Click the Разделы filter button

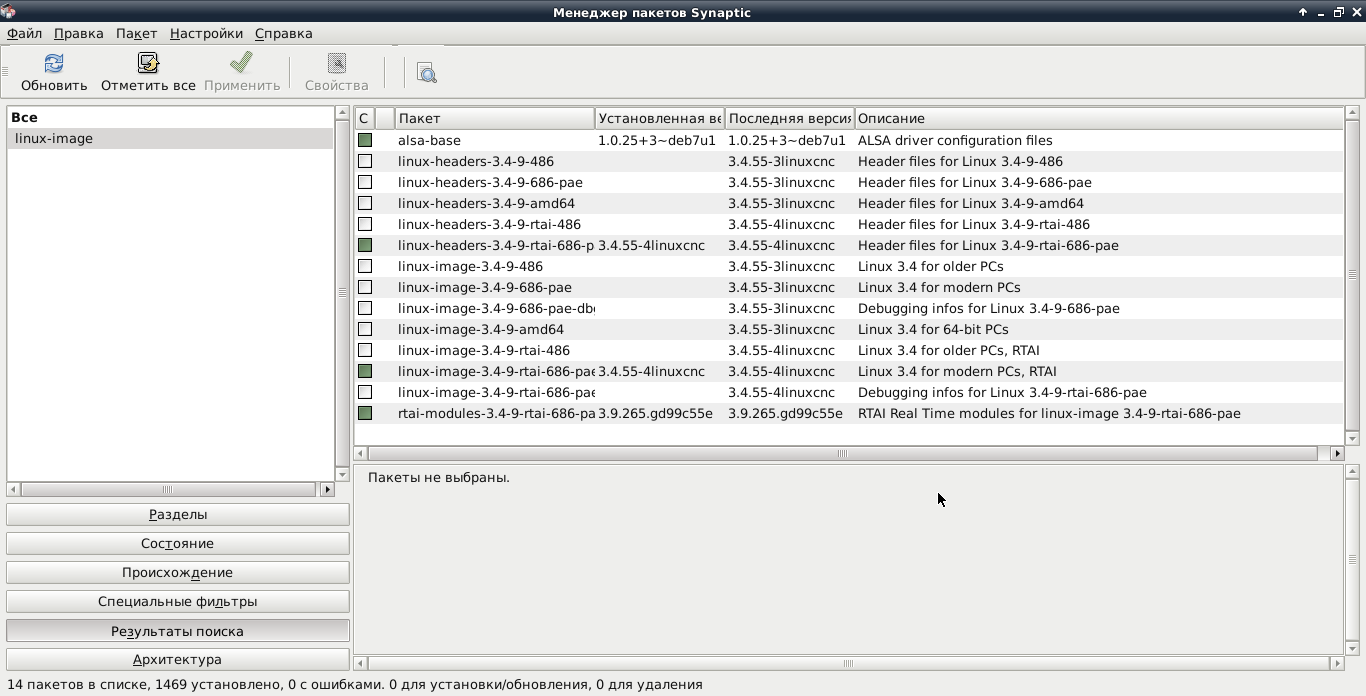178,514
